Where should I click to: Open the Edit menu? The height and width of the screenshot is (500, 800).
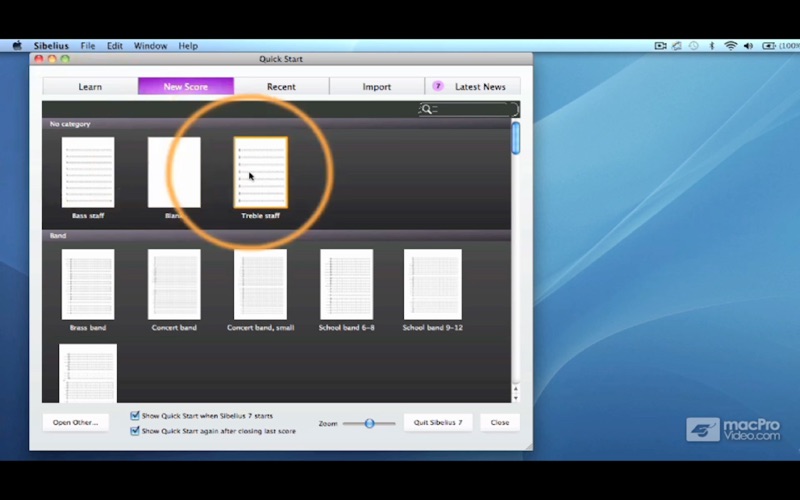click(114, 45)
